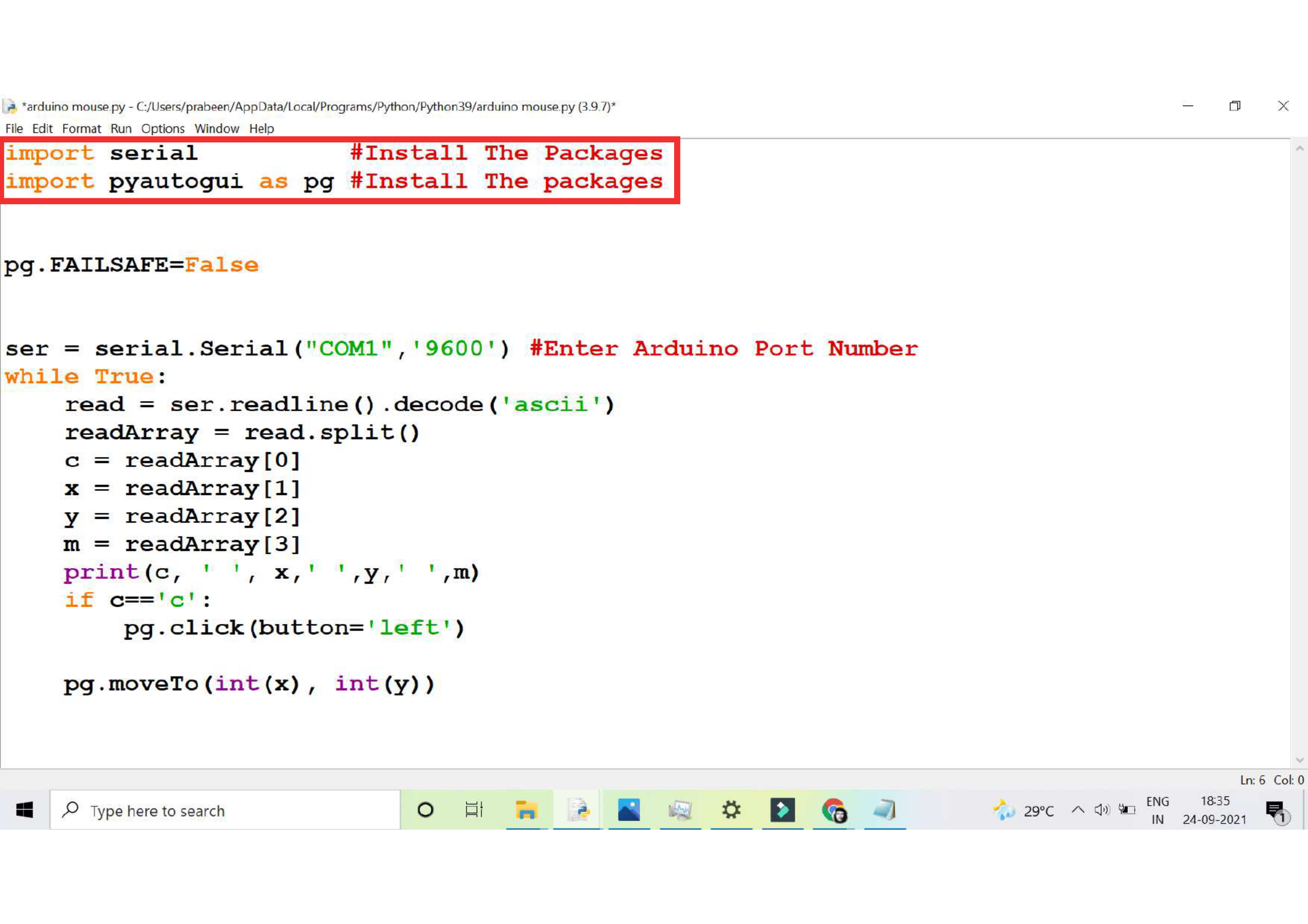
Task: Open Settings gear icon on taskbar
Action: pos(731,810)
